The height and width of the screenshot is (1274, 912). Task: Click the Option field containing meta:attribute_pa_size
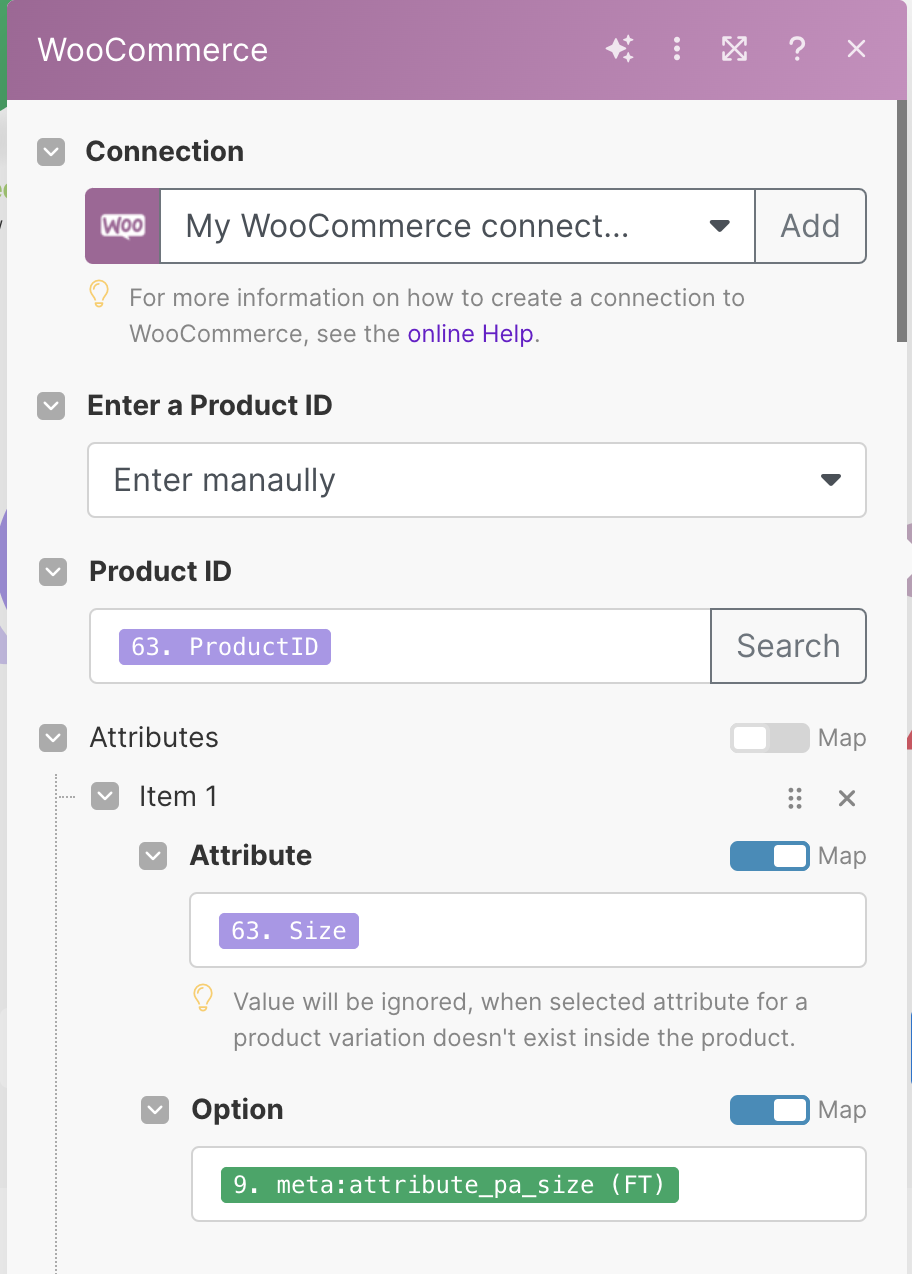tap(529, 1184)
